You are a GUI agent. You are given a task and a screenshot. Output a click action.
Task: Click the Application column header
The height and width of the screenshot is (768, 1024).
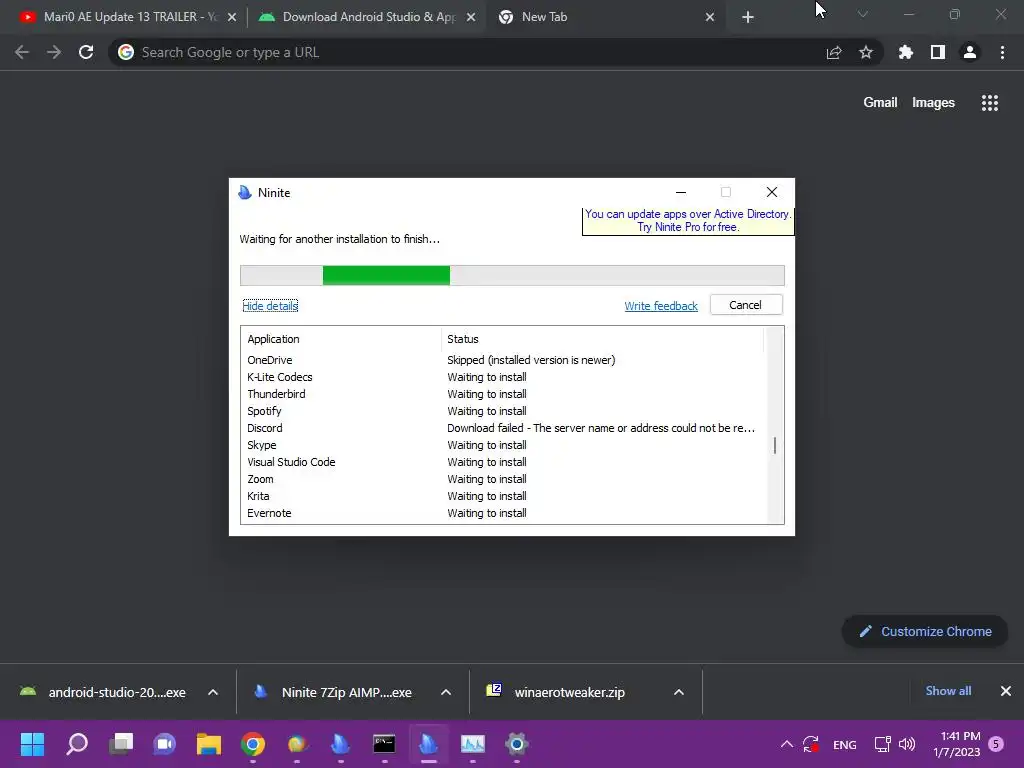point(341,339)
